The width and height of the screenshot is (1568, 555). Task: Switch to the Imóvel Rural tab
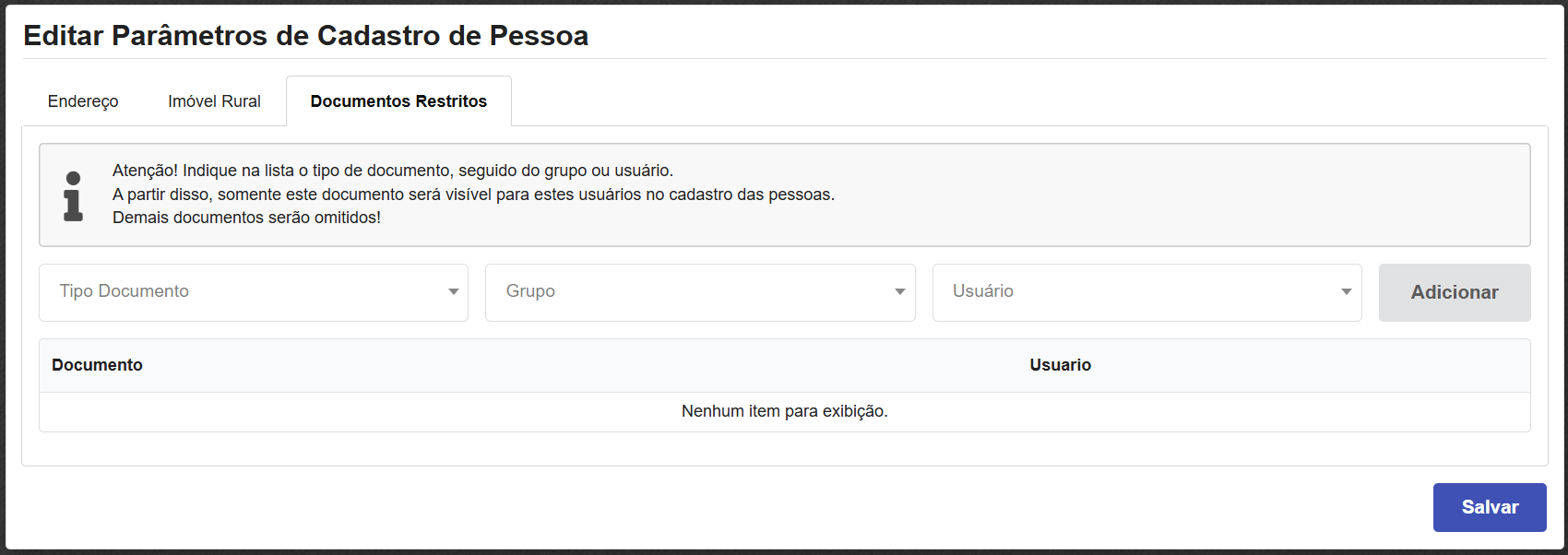[x=213, y=101]
